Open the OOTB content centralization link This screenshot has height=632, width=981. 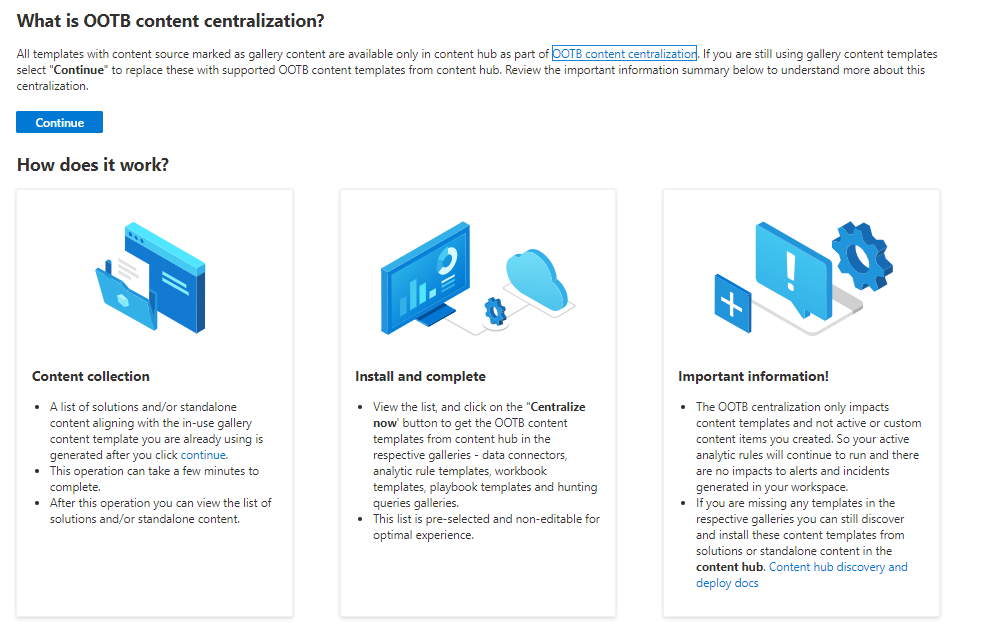click(624, 54)
